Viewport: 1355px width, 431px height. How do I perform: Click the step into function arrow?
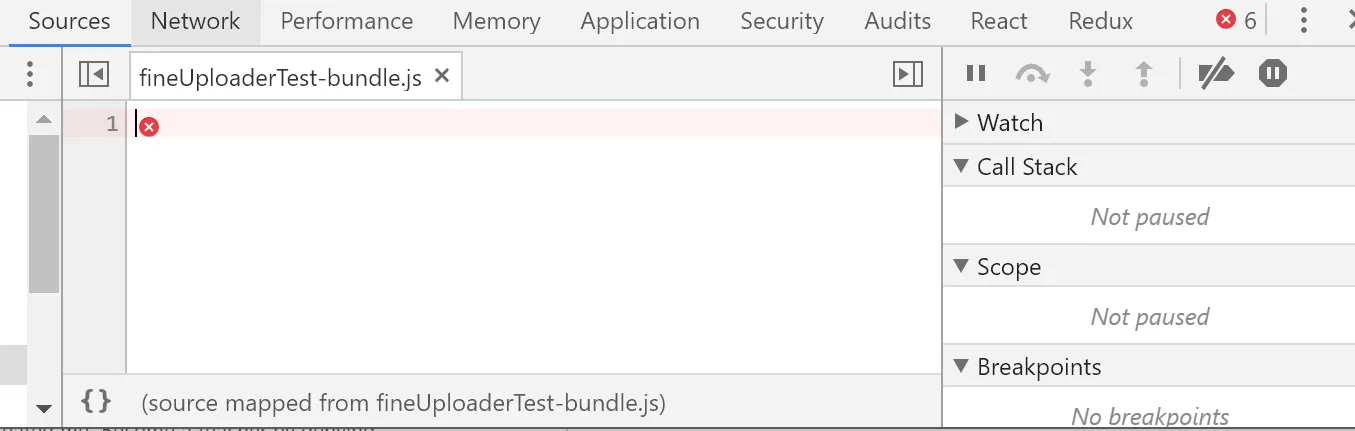click(x=1088, y=73)
